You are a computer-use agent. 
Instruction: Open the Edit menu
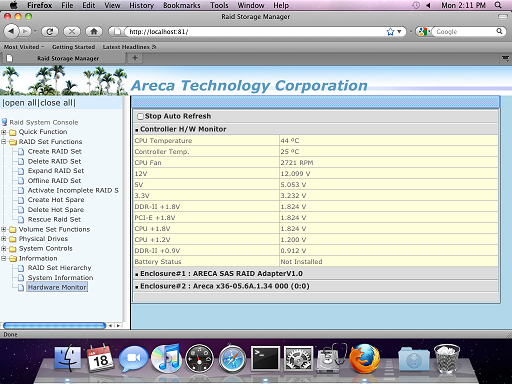point(89,5)
